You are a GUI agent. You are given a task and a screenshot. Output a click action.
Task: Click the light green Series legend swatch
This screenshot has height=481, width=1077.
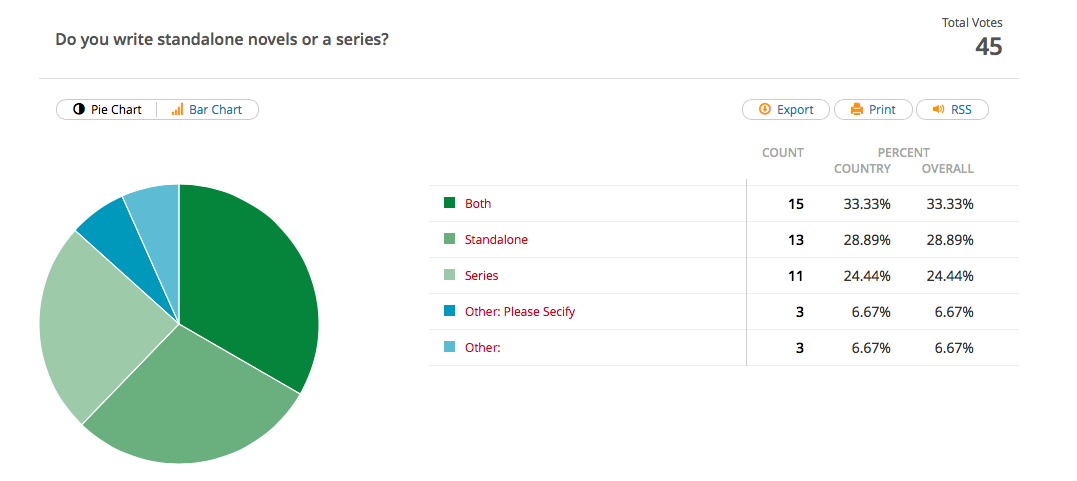tap(449, 275)
